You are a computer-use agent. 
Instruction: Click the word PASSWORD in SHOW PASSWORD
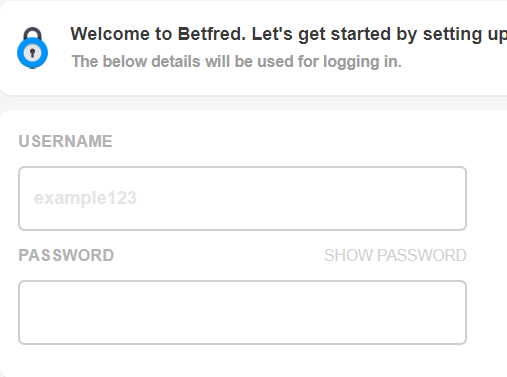click(x=422, y=255)
